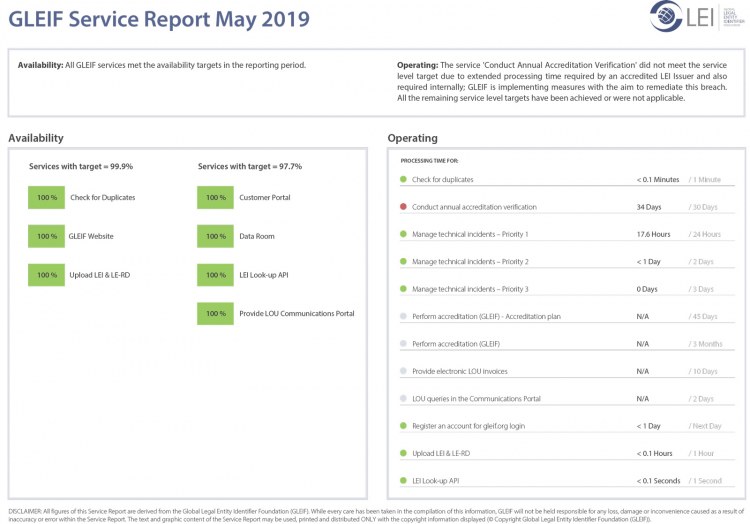Click grey dot for LOU queries in Communications Portal
This screenshot has height=524, width=750.
pos(403,398)
